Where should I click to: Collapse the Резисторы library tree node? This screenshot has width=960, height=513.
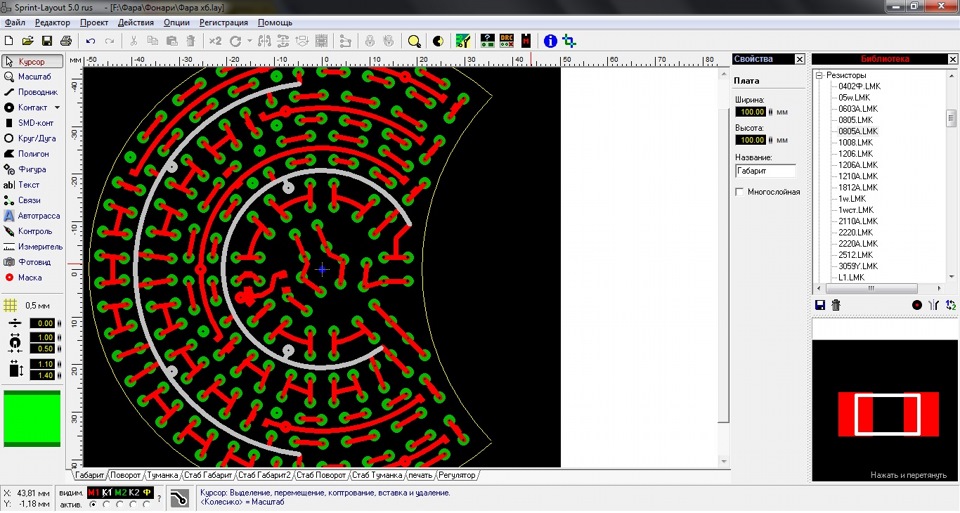(819, 76)
